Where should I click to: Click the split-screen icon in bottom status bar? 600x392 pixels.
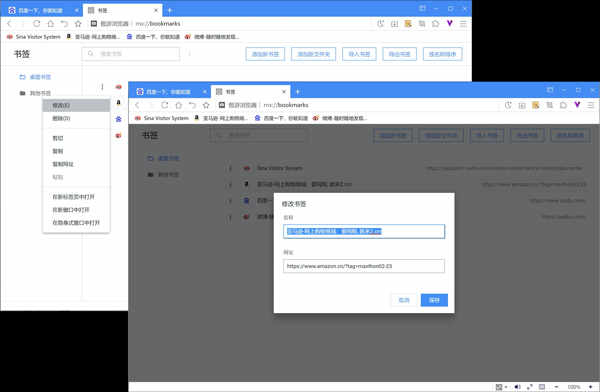click(x=542, y=387)
